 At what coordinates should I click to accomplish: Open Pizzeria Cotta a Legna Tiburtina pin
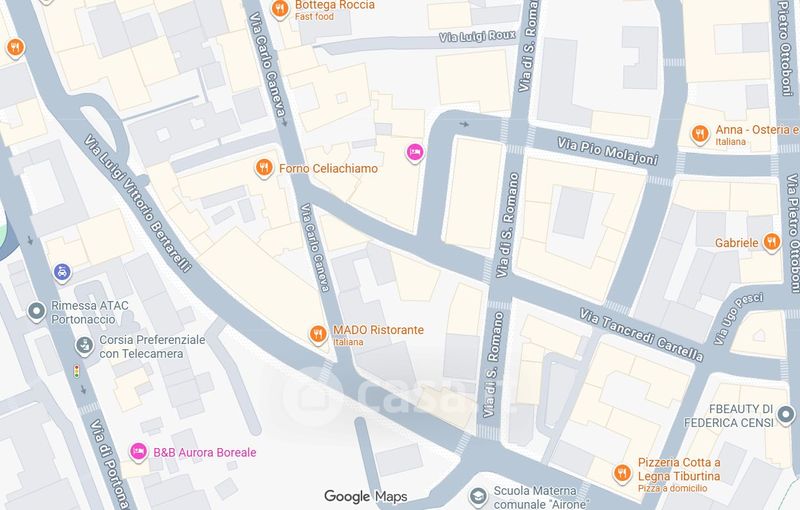621,474
